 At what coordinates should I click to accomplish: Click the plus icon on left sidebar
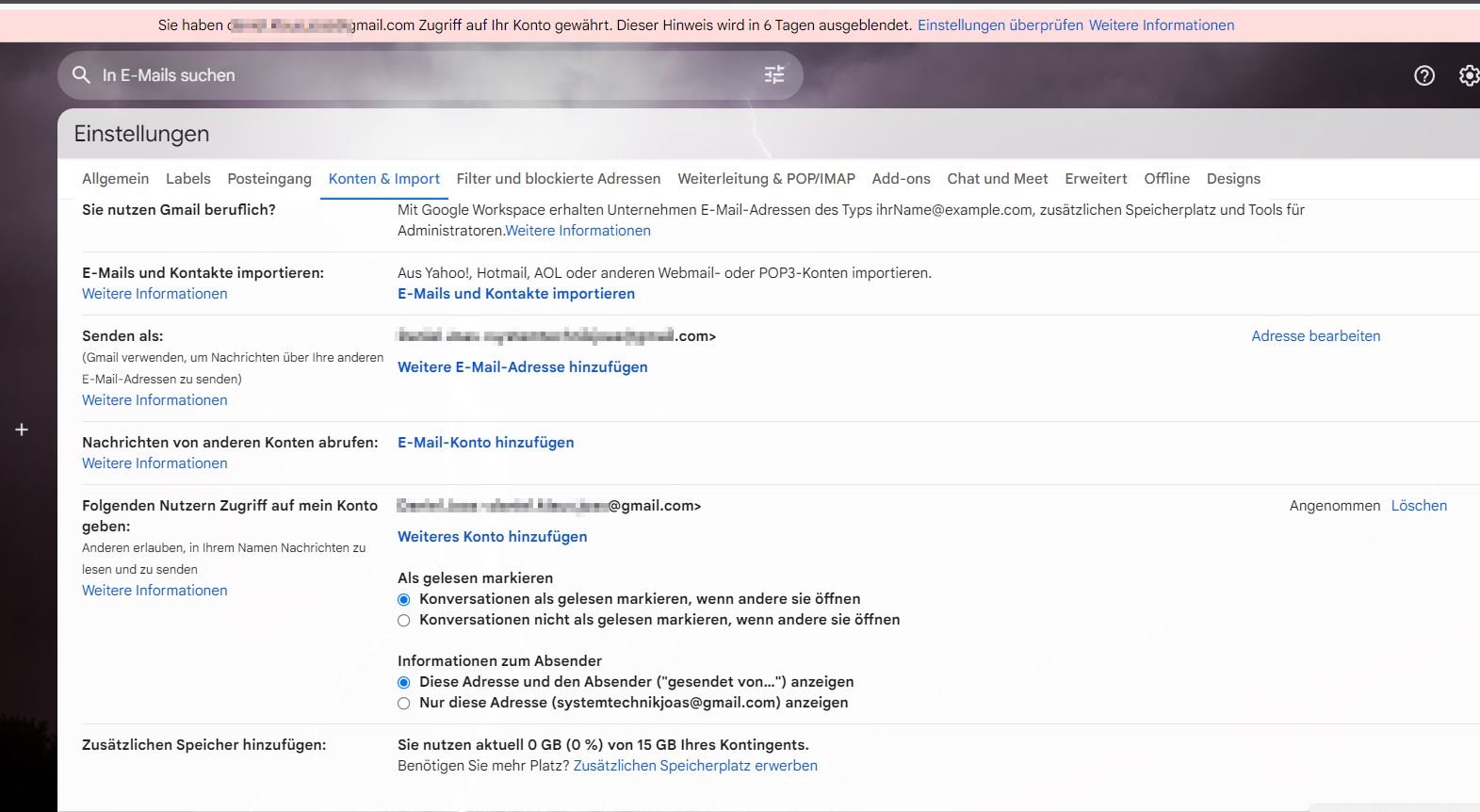click(22, 430)
